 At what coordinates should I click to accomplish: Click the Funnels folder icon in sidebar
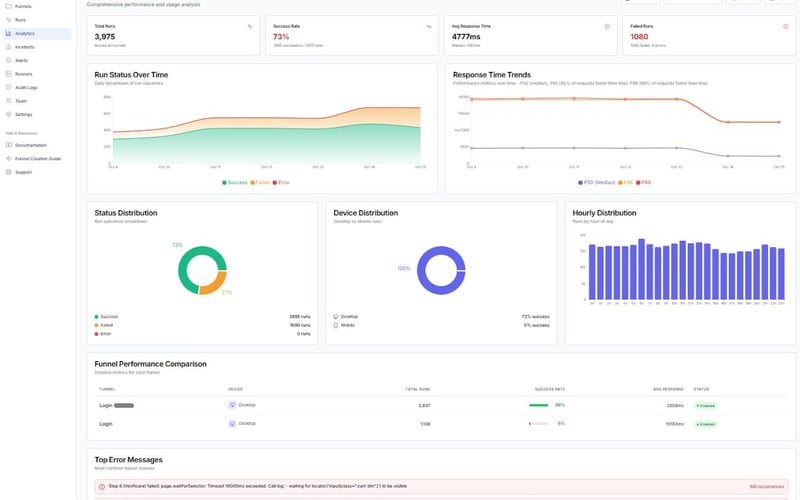click(x=8, y=6)
